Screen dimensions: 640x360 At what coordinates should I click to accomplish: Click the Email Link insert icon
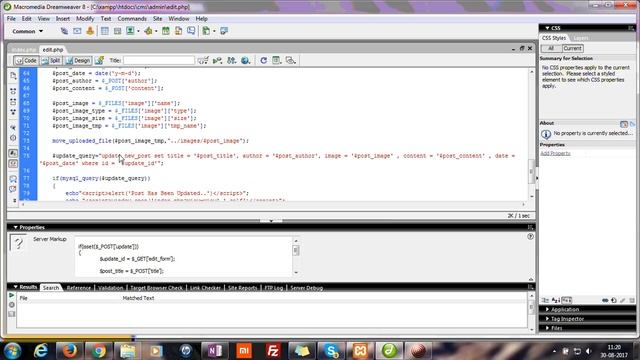point(77,31)
